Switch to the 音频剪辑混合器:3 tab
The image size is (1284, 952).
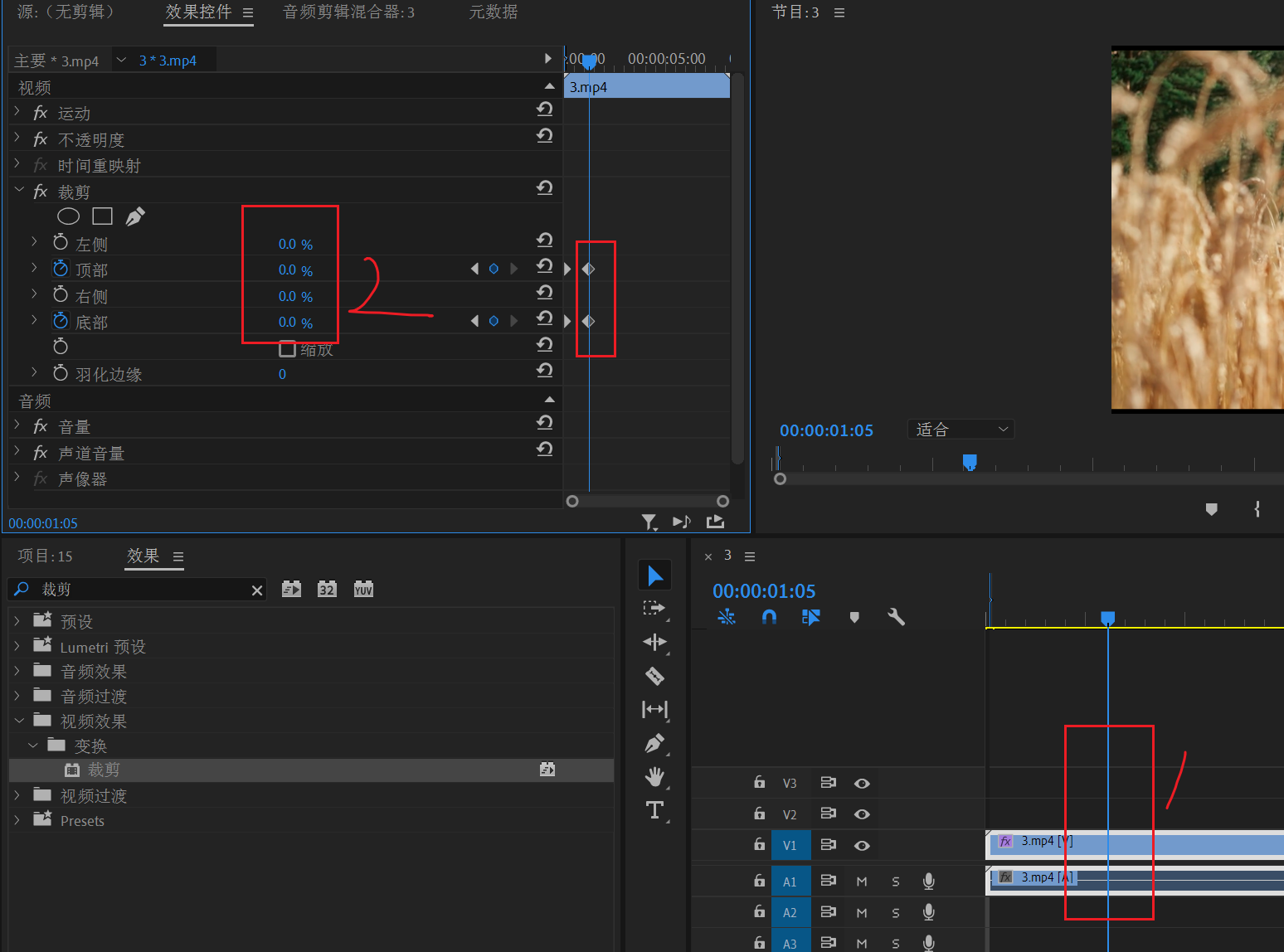click(x=349, y=12)
